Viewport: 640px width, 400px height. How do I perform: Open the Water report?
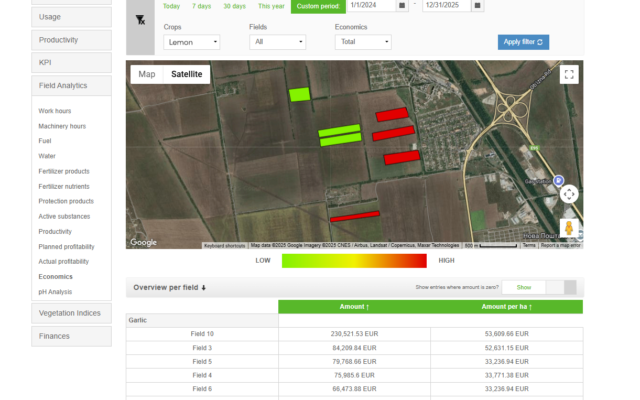tap(47, 156)
